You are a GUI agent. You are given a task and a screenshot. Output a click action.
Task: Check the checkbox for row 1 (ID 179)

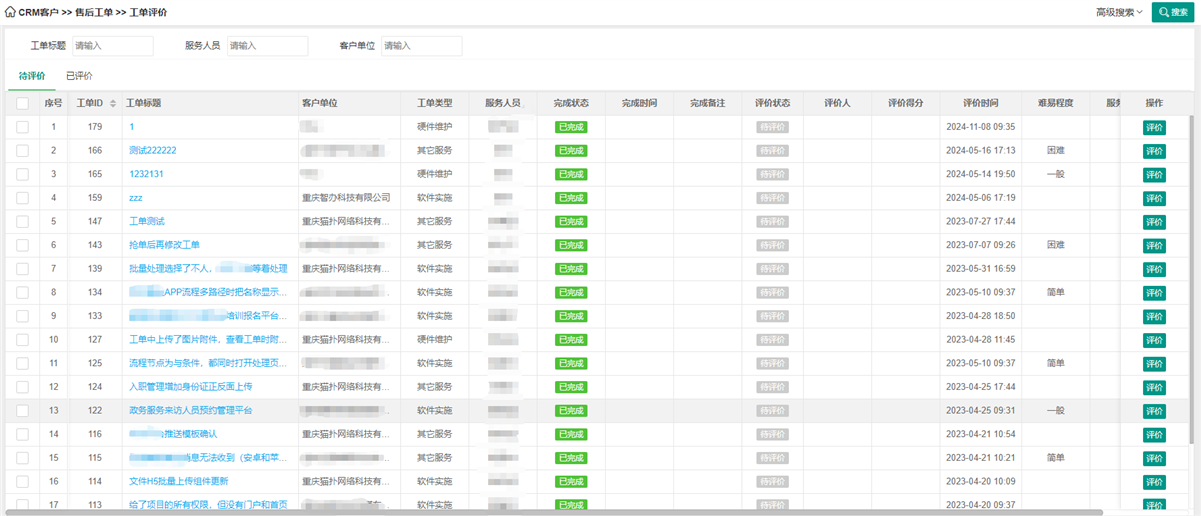pyautogui.click(x=22, y=127)
